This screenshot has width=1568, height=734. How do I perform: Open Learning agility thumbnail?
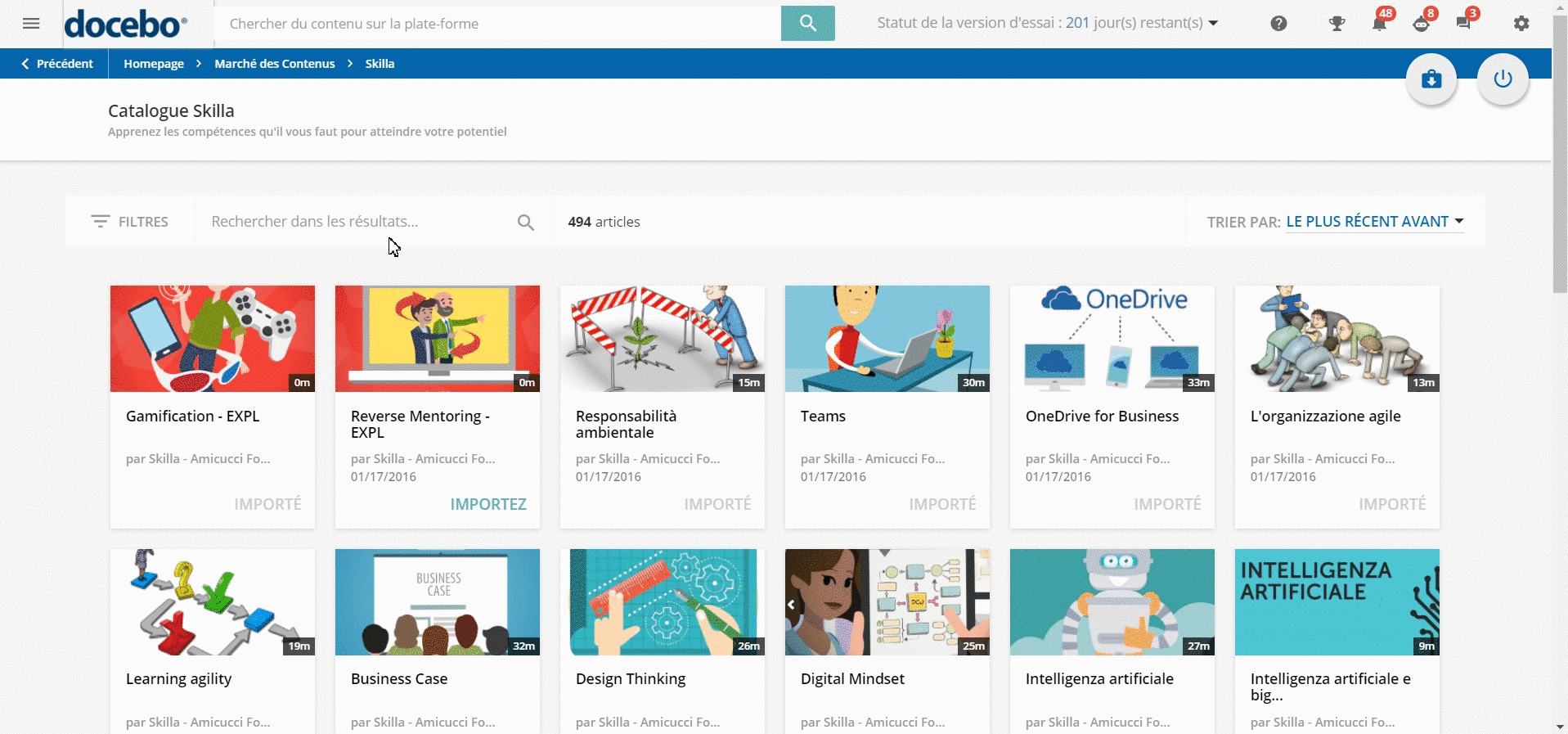click(x=213, y=602)
